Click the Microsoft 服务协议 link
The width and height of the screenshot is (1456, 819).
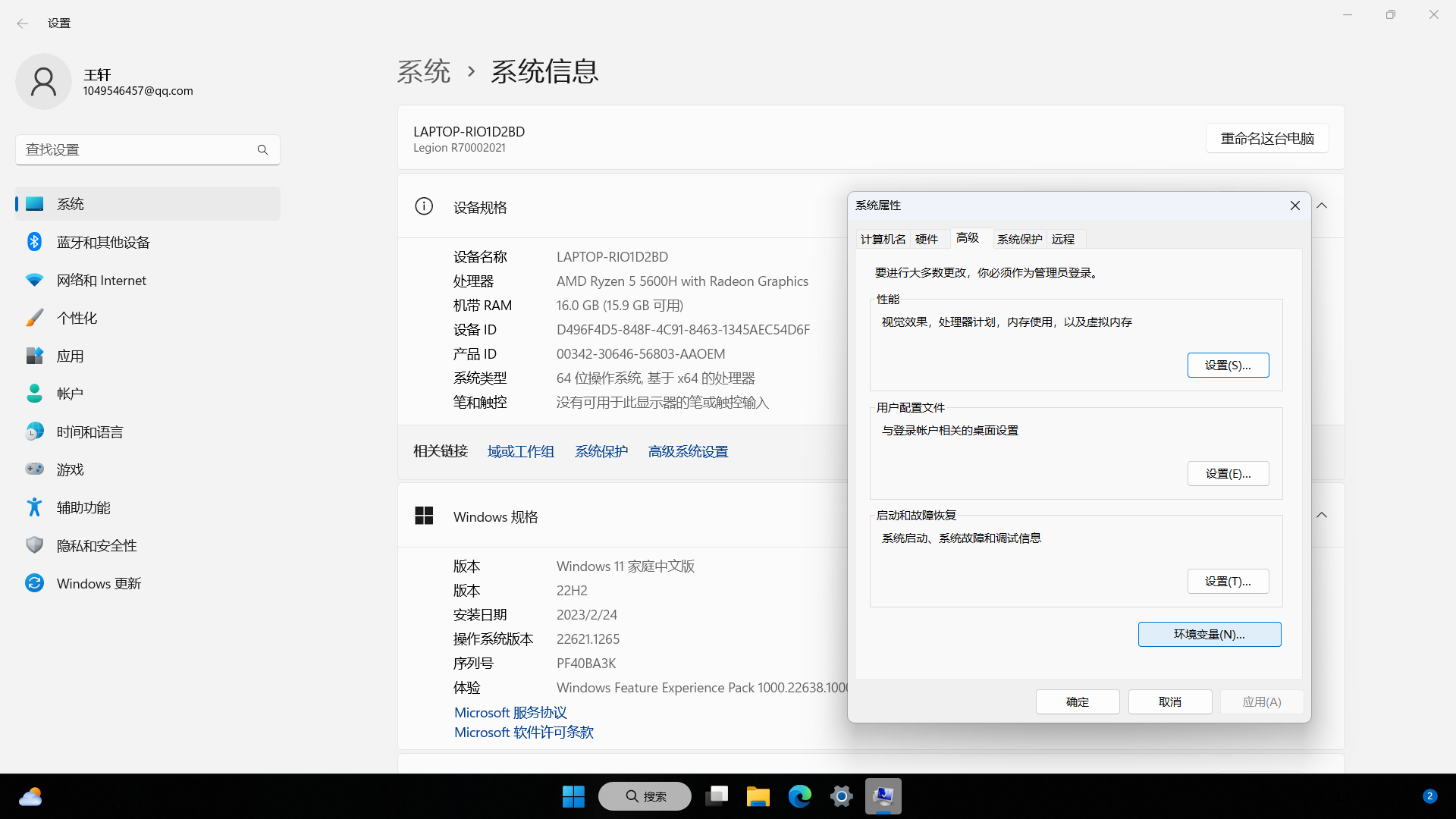pyautogui.click(x=510, y=713)
